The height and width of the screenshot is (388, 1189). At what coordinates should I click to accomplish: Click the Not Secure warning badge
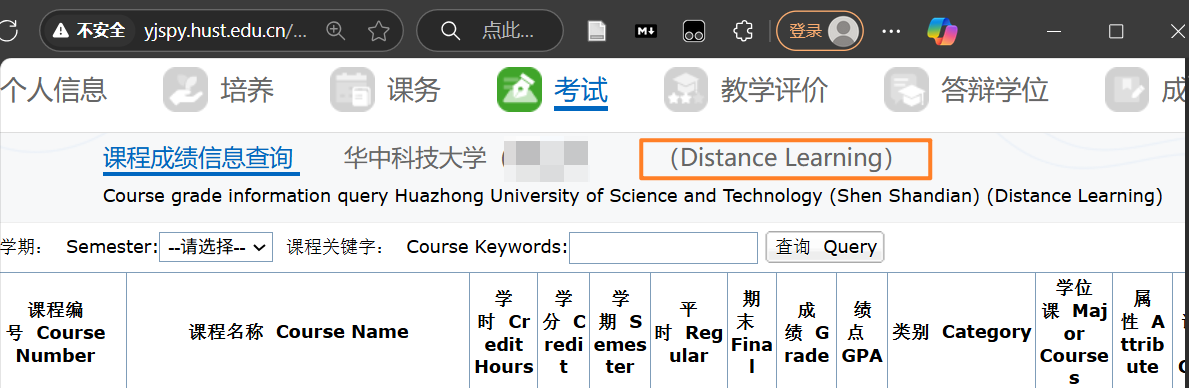pyautogui.click(x=89, y=30)
